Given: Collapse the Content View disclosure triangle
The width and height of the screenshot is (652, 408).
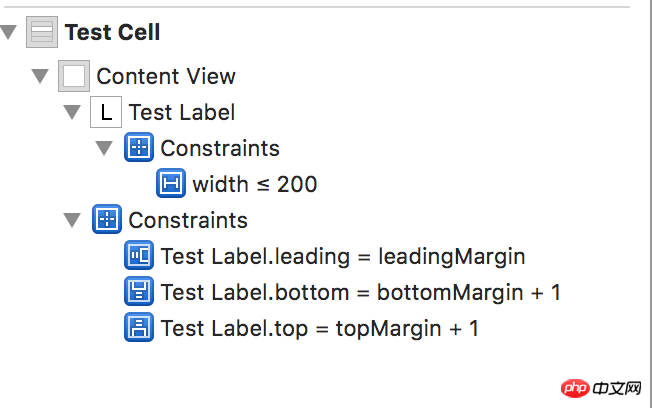Looking at the screenshot, I should (40, 76).
